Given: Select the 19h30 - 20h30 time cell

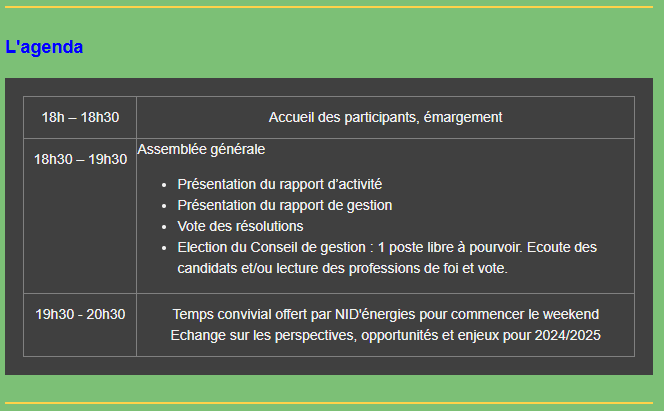Looking at the screenshot, I should pyautogui.click(x=80, y=325).
